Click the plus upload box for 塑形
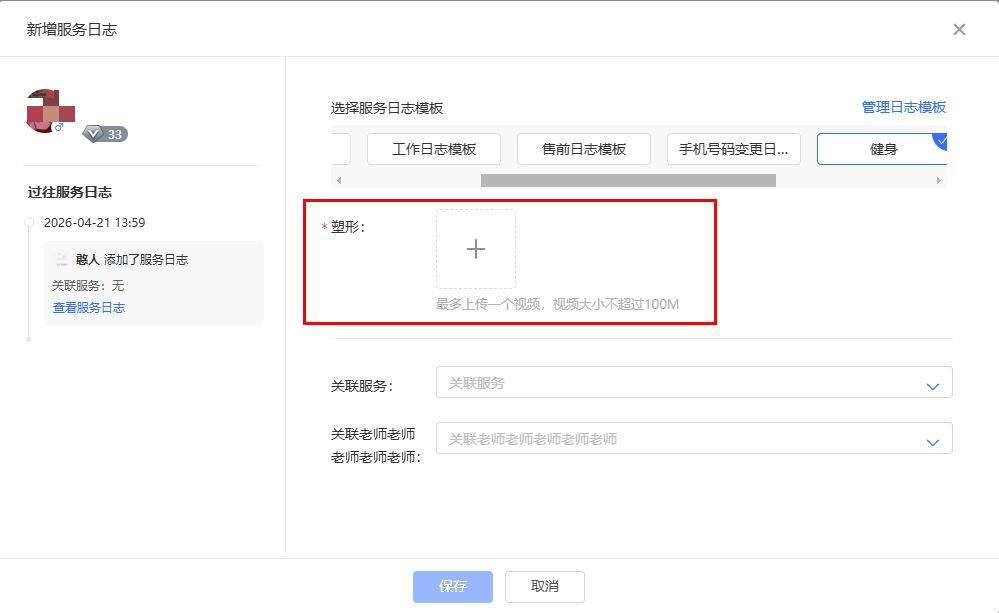This screenshot has width=999, height=613. 476,249
